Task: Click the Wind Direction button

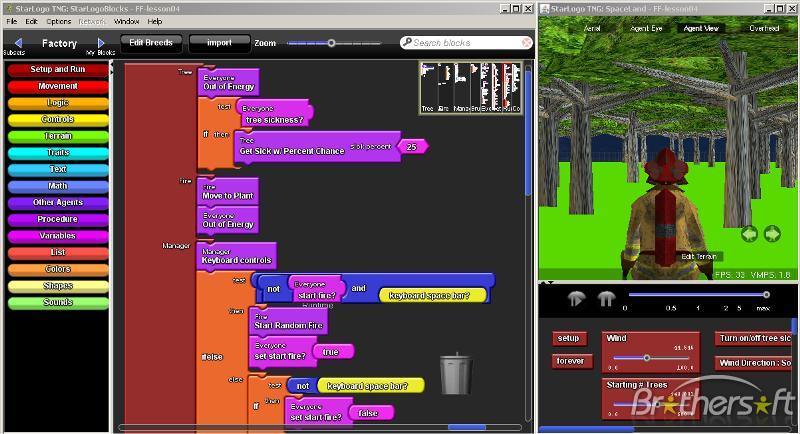Action: click(x=754, y=363)
